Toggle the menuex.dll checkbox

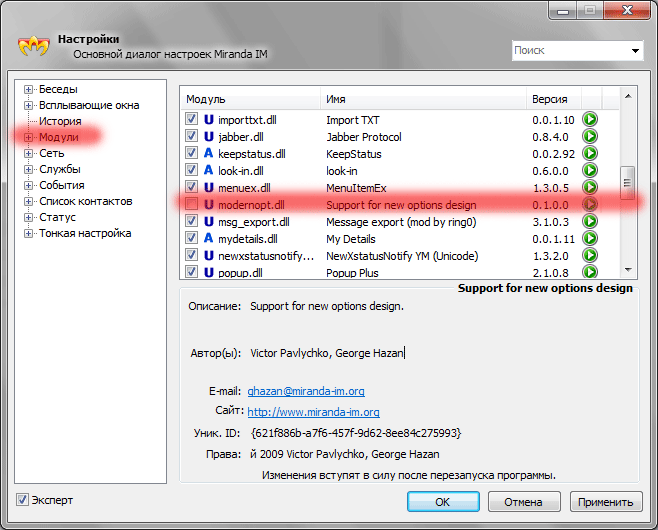[x=191, y=187]
